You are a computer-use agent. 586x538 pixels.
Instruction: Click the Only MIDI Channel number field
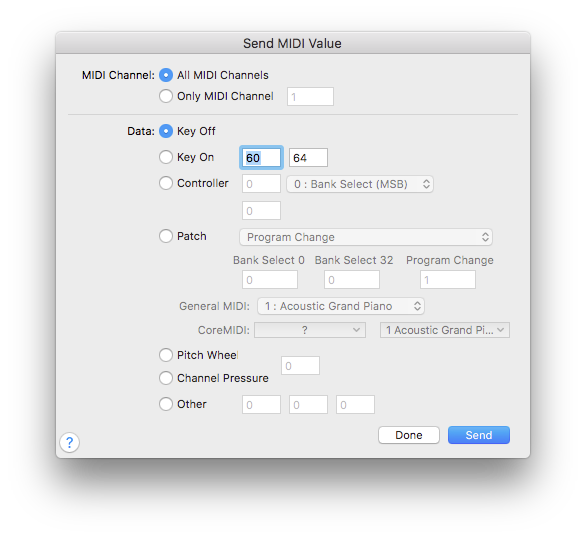click(310, 97)
